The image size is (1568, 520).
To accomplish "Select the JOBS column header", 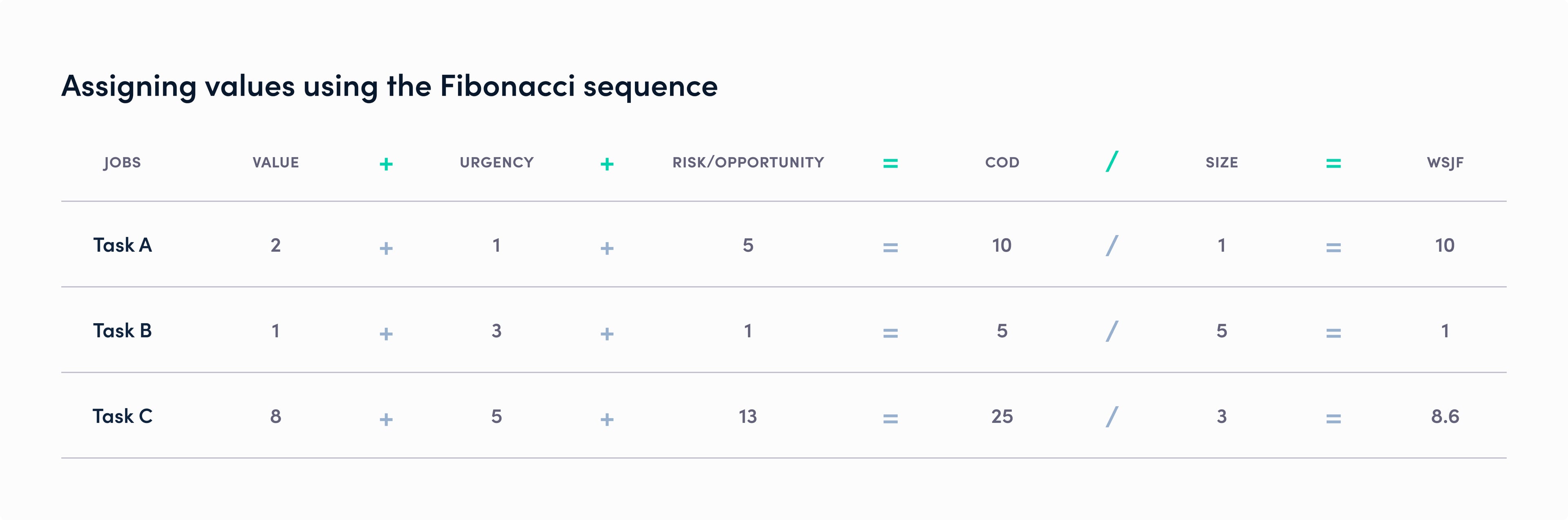I will click(122, 163).
